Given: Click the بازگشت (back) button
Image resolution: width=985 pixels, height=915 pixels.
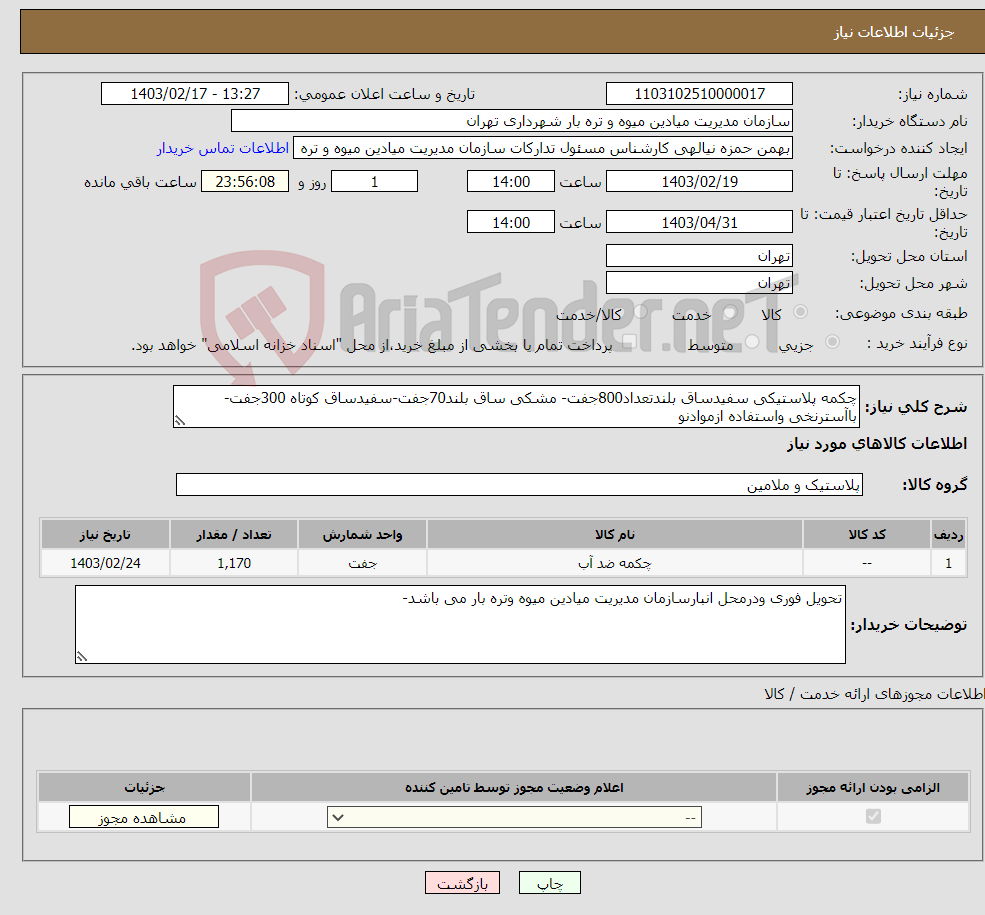Looking at the screenshot, I should click(x=462, y=883).
